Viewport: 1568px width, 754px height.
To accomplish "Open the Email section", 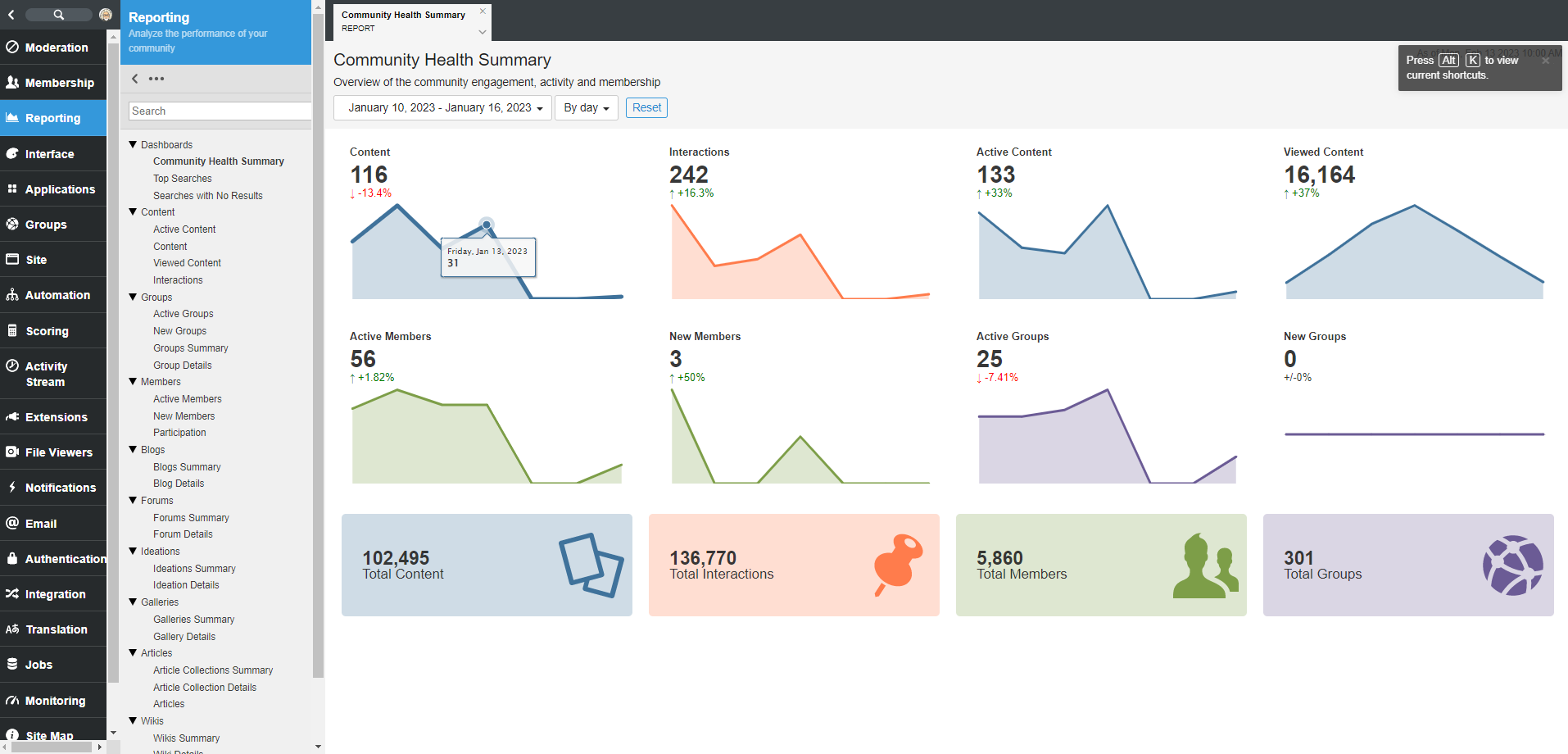I will pos(53,524).
